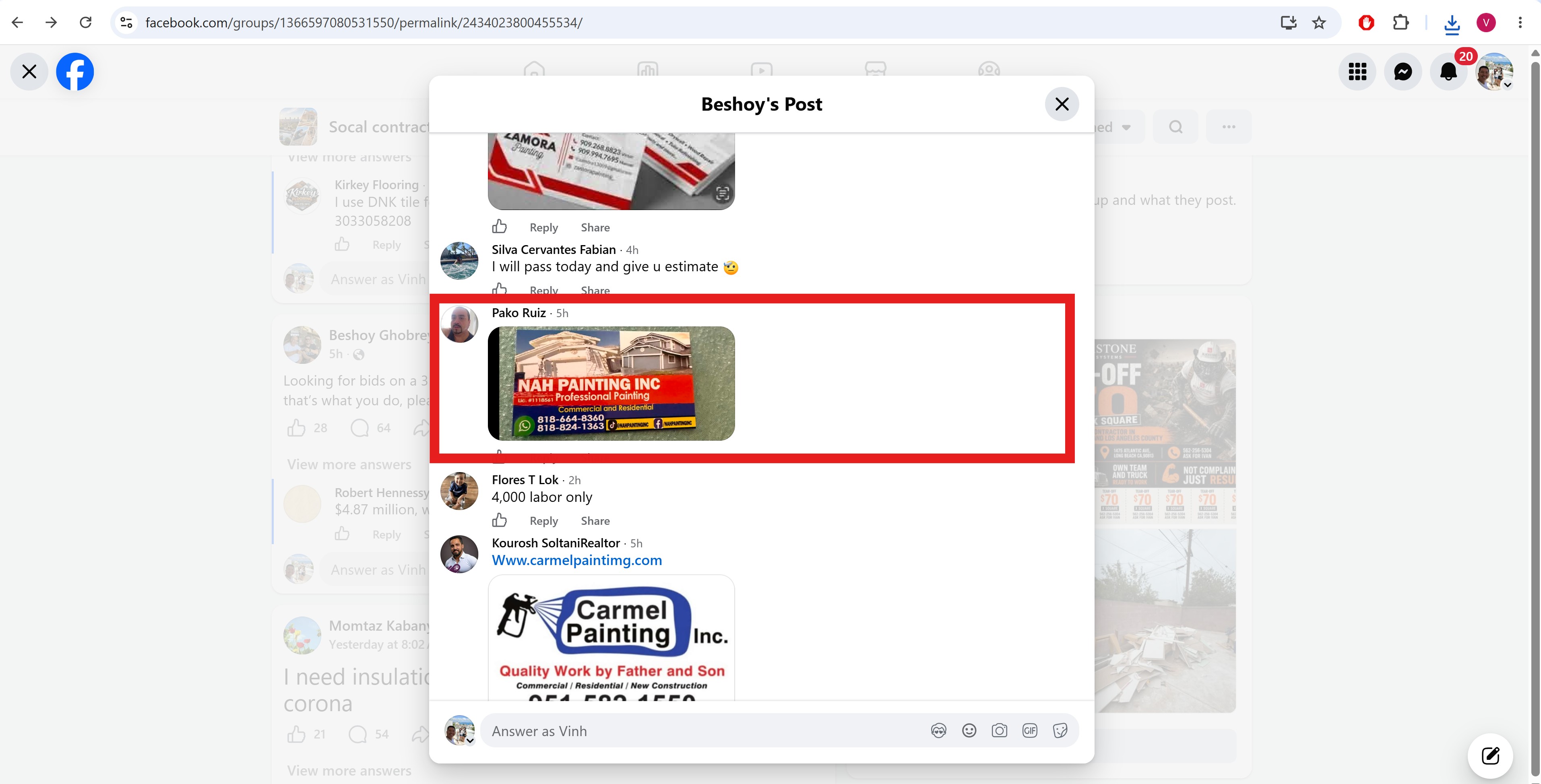This screenshot has width=1541, height=784.
Task: Switch commenting identity via avatar arrow
Action: [470, 741]
